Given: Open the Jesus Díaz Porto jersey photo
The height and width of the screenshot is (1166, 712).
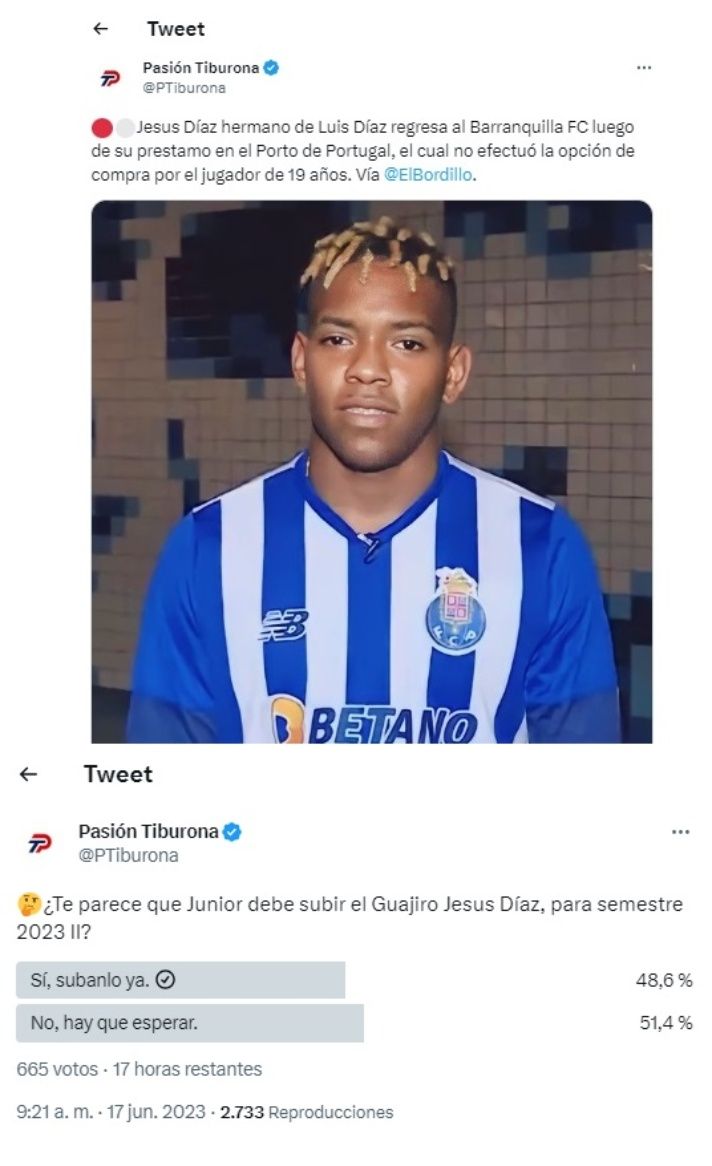Looking at the screenshot, I should (x=371, y=471).
